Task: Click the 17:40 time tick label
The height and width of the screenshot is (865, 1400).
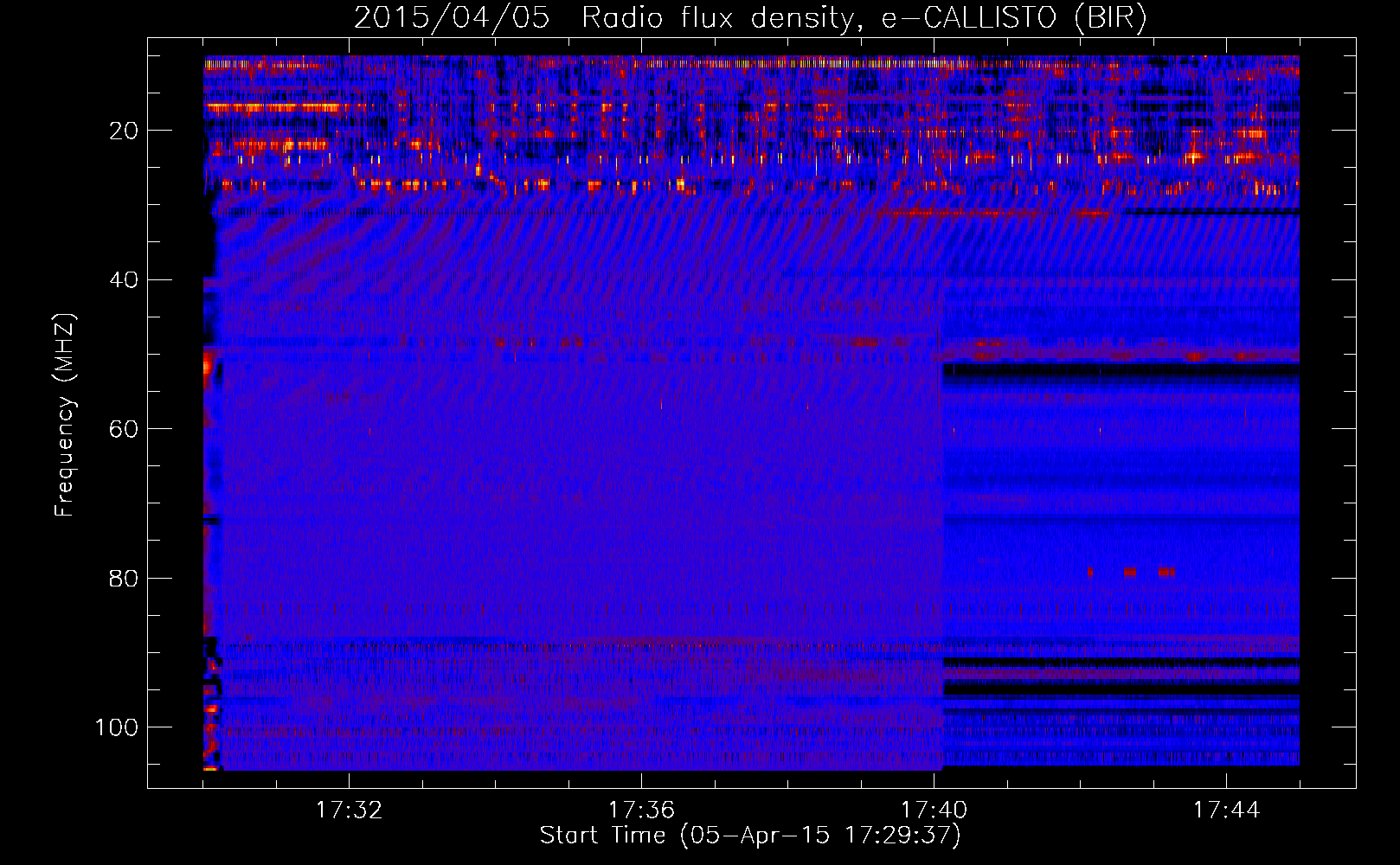Action: [934, 811]
